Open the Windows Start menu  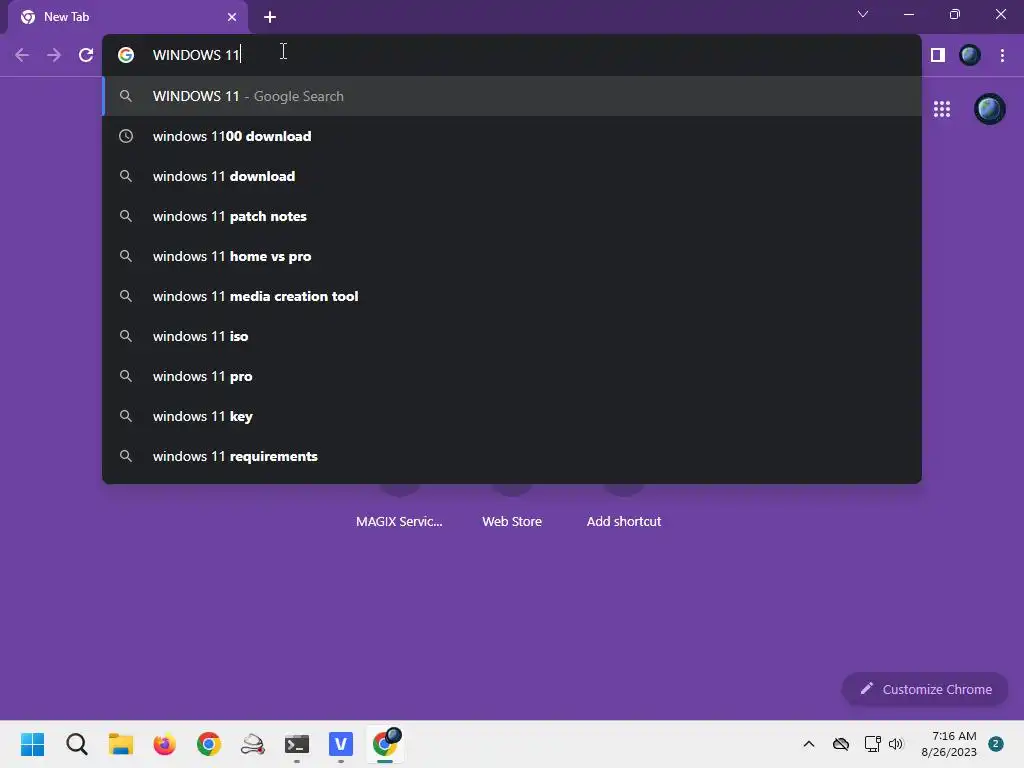[x=33, y=744]
